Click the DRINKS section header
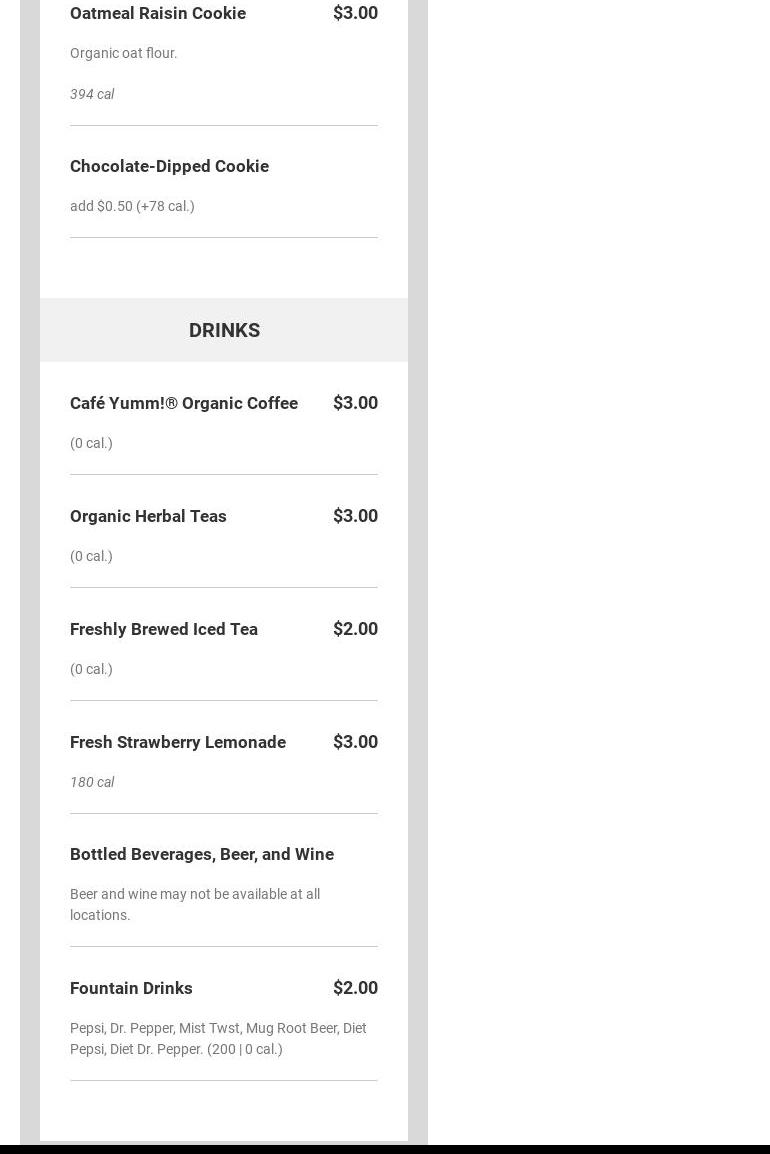Screen dimensions: 770x1154 click(224, 330)
